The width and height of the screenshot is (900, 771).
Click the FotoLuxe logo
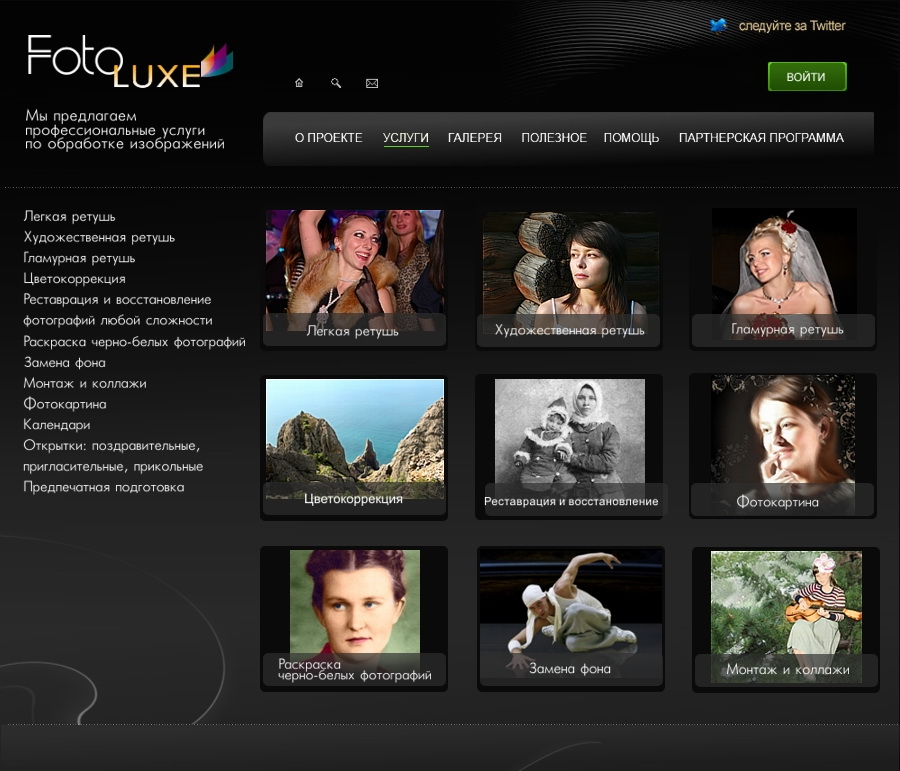tap(129, 62)
